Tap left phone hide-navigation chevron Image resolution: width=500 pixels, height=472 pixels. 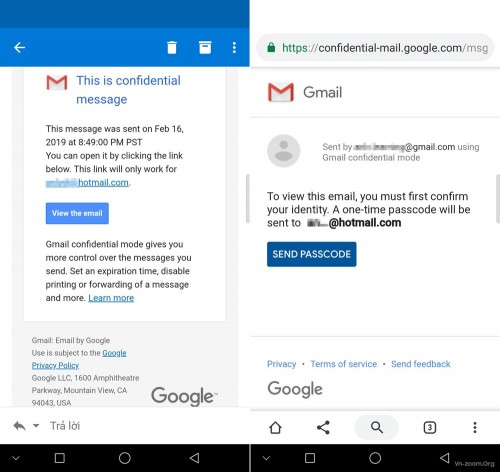16,458
